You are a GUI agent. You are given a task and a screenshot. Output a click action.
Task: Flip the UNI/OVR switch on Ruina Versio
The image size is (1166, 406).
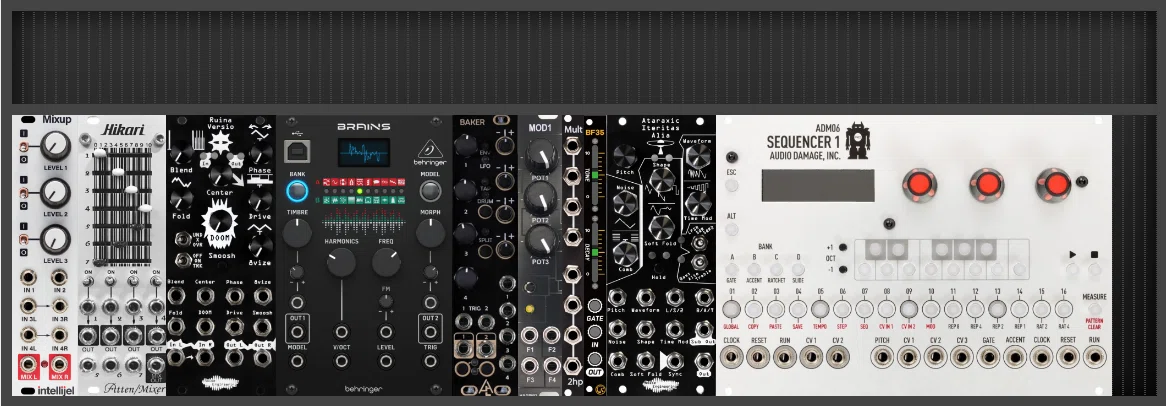[182, 239]
